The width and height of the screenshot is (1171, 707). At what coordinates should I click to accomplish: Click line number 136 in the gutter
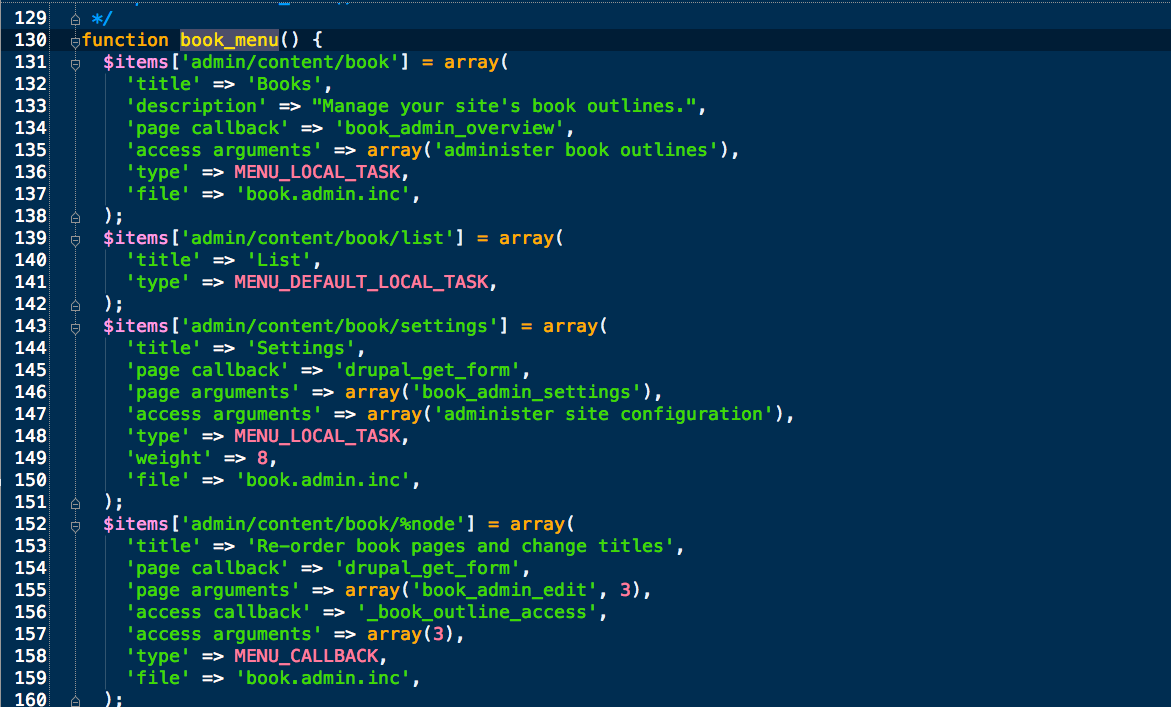click(x=31, y=172)
